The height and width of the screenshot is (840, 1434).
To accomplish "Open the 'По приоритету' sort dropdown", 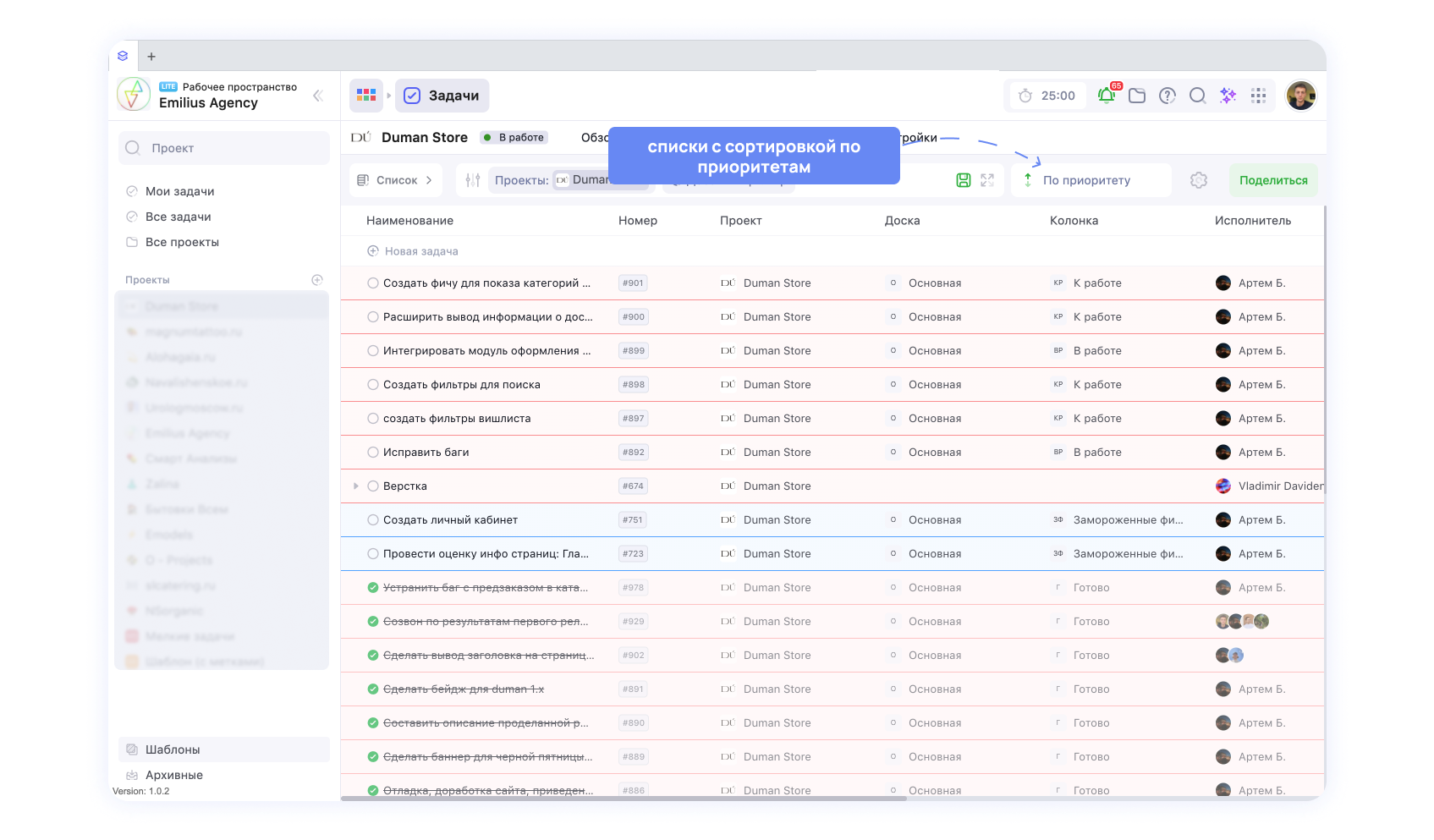I will click(1086, 180).
